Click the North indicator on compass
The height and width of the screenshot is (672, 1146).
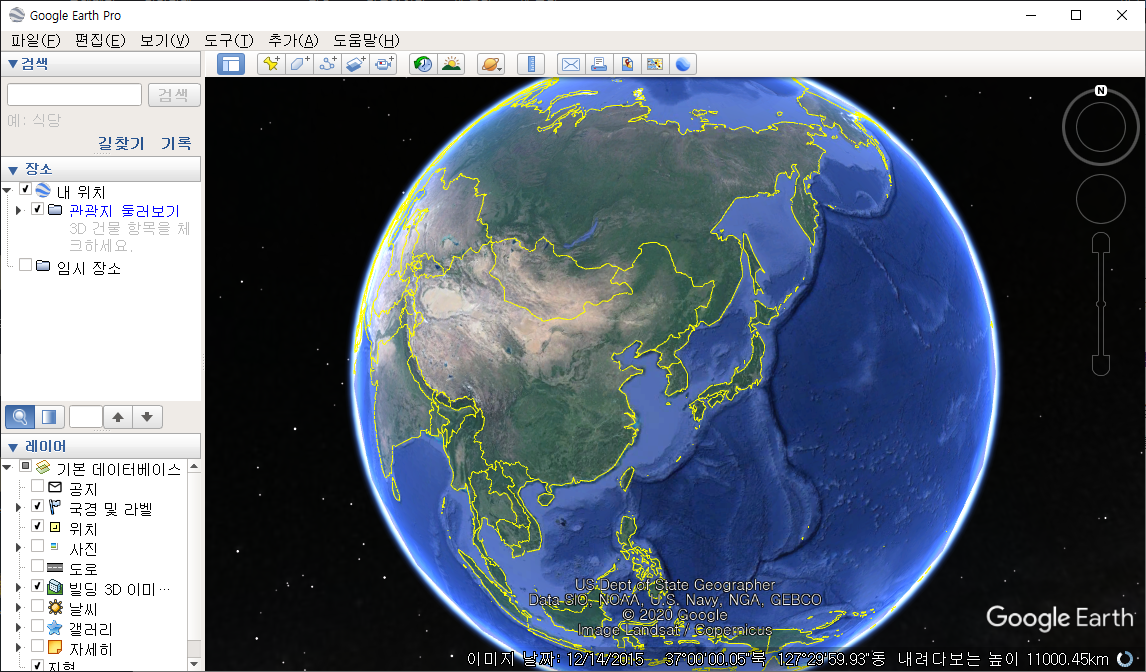point(1101,91)
